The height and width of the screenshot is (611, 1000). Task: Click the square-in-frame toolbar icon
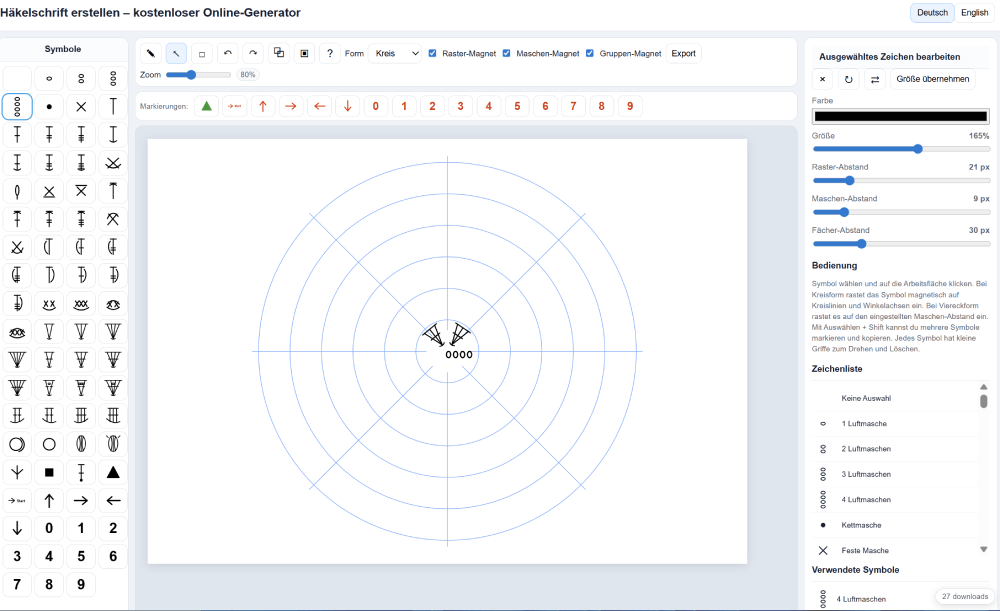[304, 54]
